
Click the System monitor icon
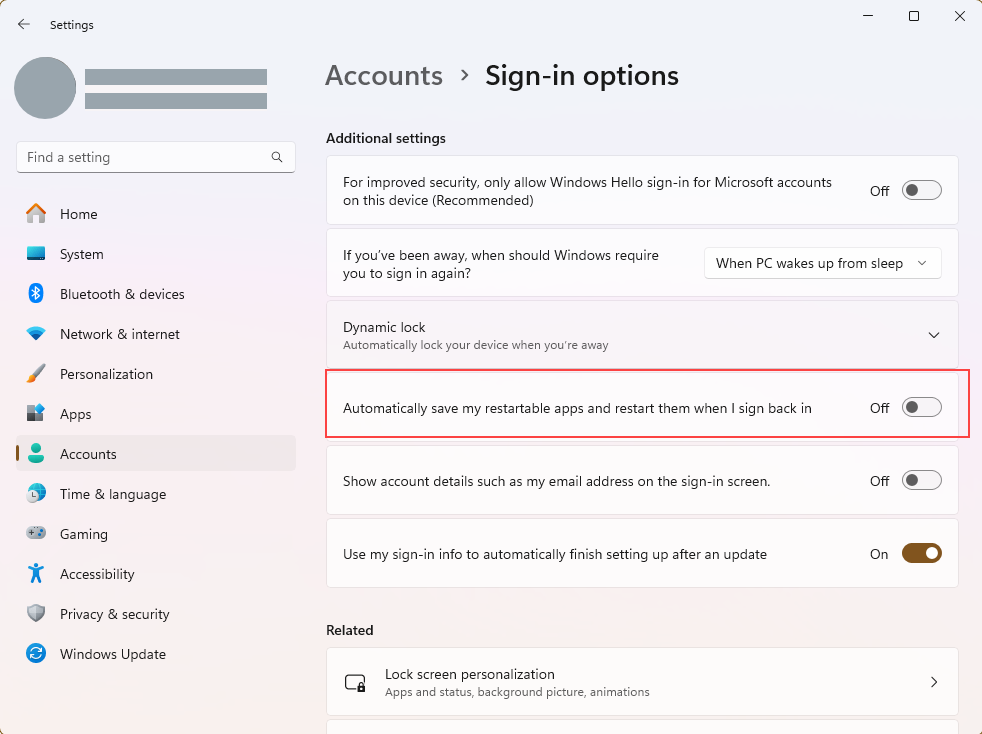[x=36, y=254]
